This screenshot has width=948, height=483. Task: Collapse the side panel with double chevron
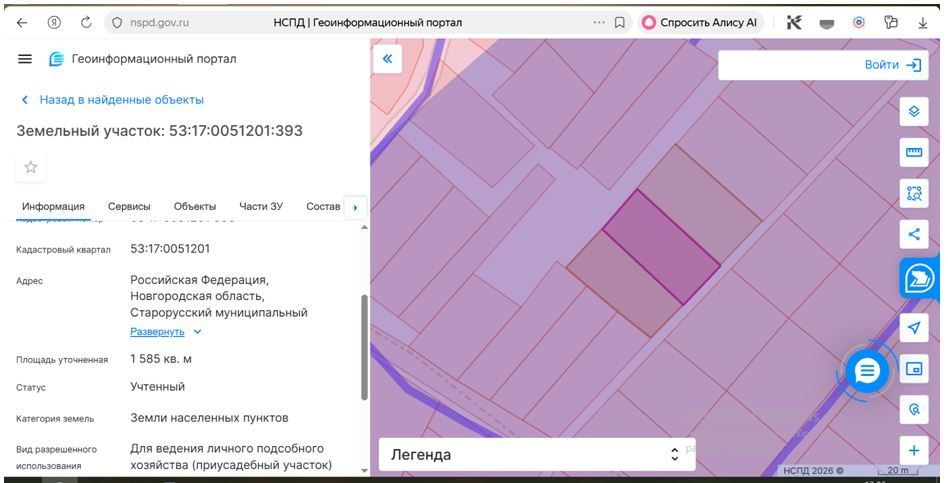tap(388, 59)
